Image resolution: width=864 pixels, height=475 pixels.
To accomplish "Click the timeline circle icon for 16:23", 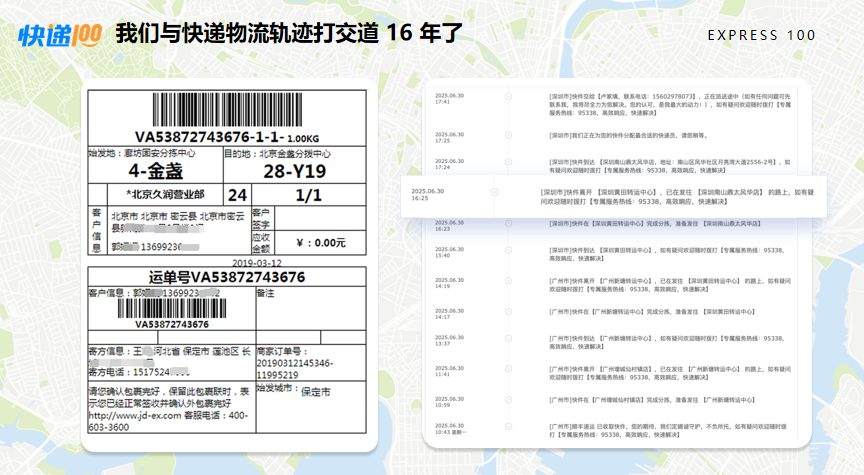I will point(509,223).
